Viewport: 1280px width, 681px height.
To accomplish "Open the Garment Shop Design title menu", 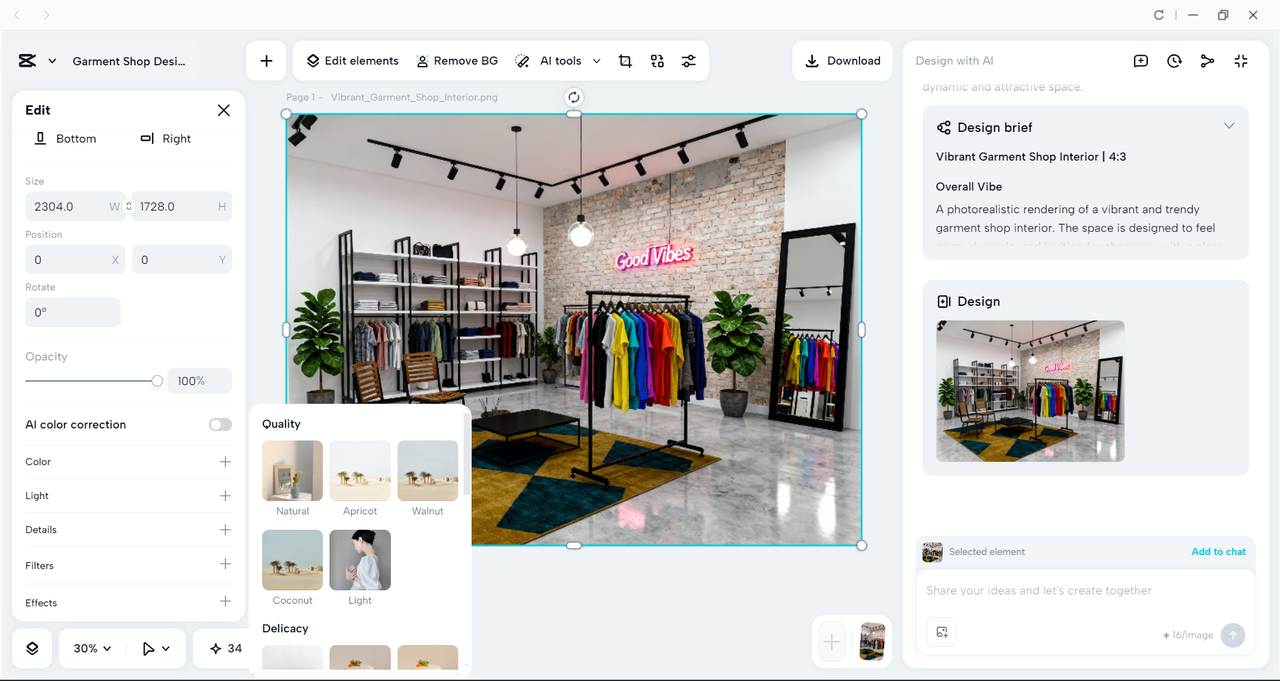I will [130, 61].
